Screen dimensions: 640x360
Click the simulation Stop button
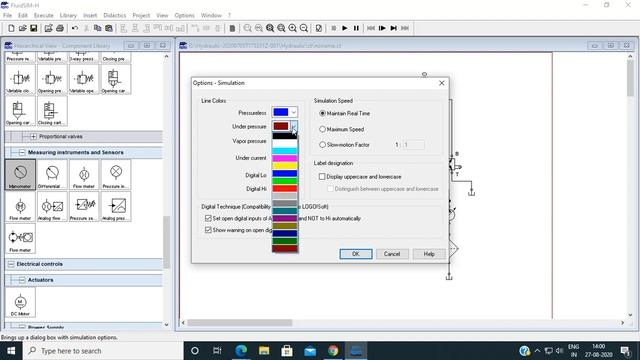click(333, 28)
